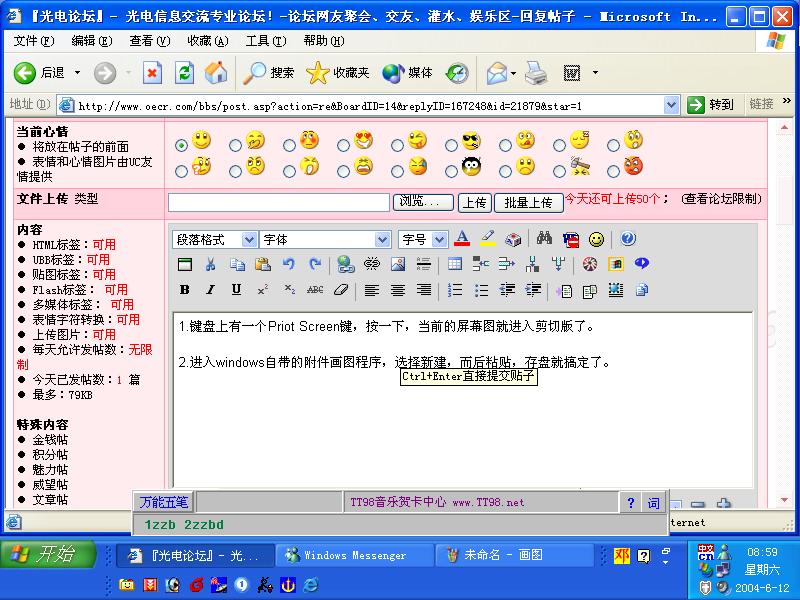The width and height of the screenshot is (800, 600).
Task: Remove link with the broken chain icon
Action: (x=372, y=264)
